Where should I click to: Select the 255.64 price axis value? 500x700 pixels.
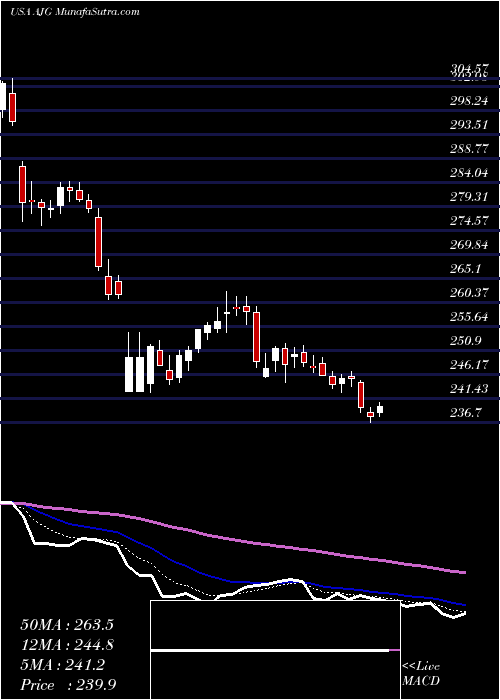coord(469,317)
